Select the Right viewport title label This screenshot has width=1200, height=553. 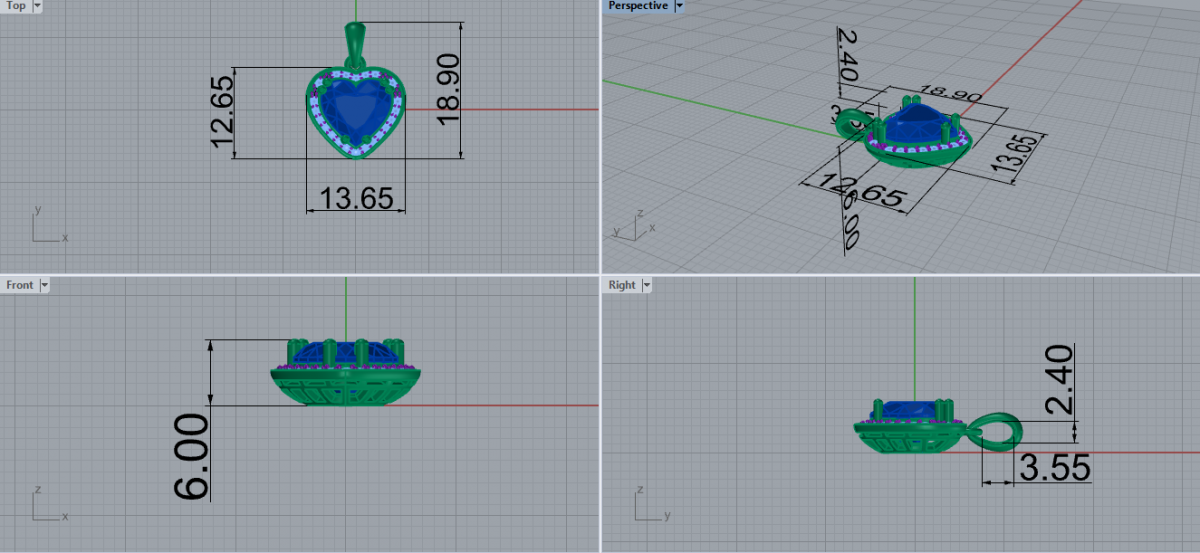coord(621,285)
